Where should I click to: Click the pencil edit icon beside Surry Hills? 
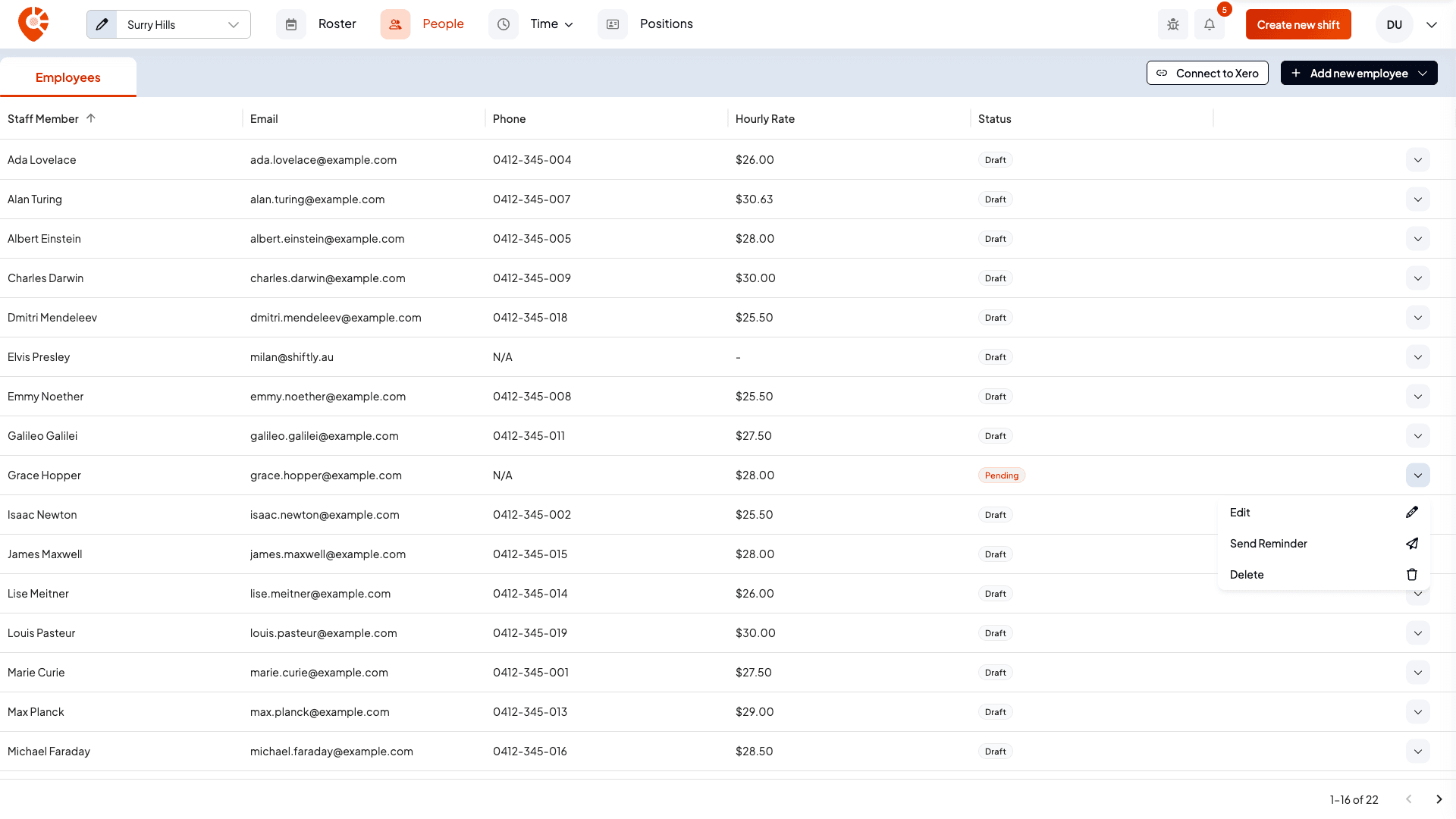pyautogui.click(x=102, y=24)
